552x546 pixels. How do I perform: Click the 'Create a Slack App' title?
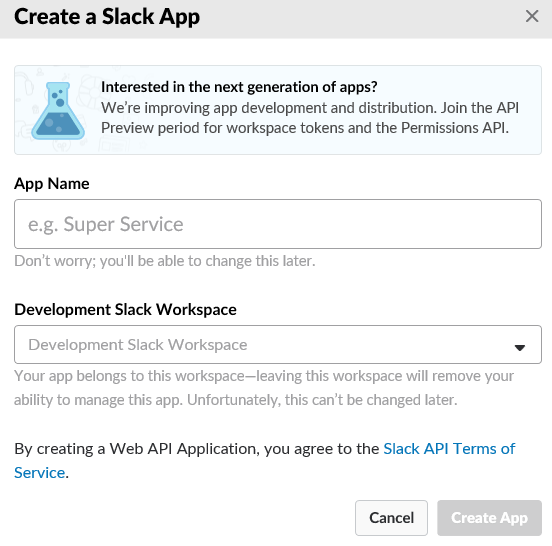tap(107, 17)
